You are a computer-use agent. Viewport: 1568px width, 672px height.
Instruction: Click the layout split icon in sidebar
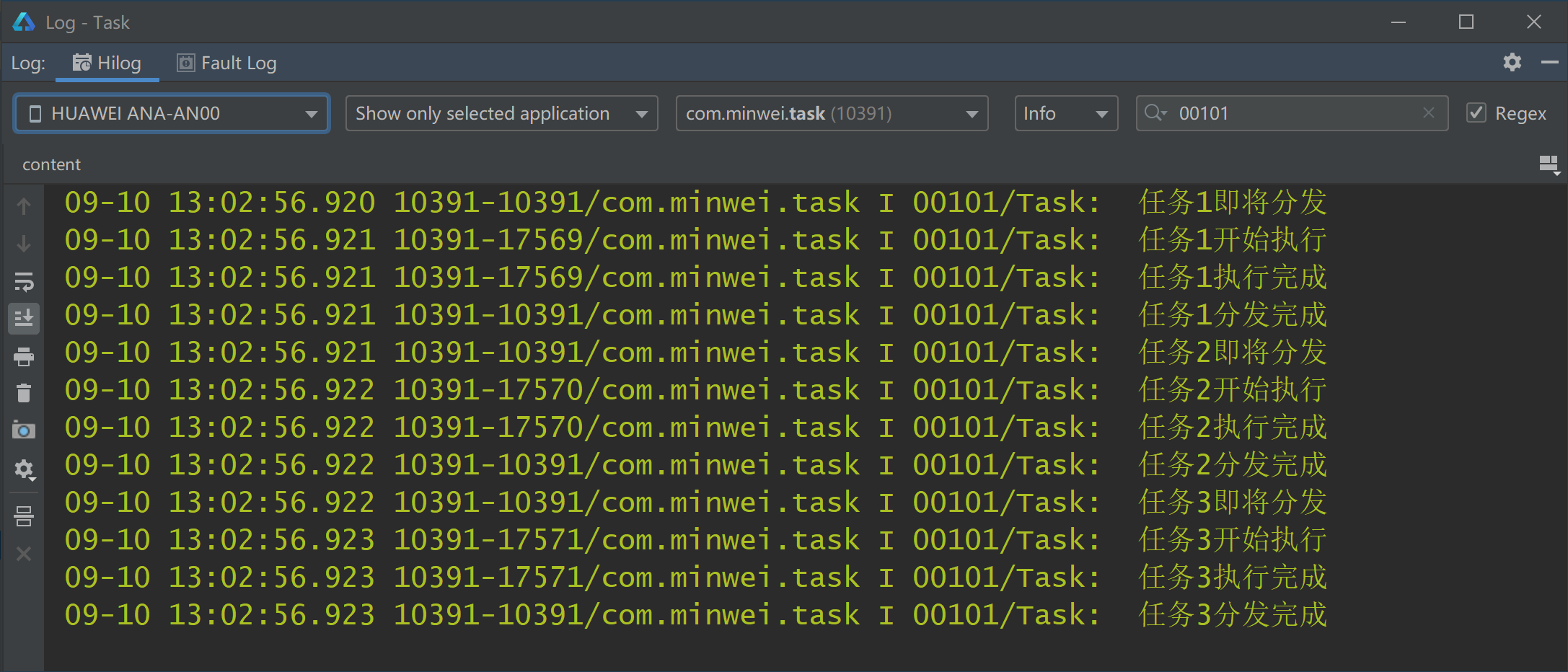point(24,516)
